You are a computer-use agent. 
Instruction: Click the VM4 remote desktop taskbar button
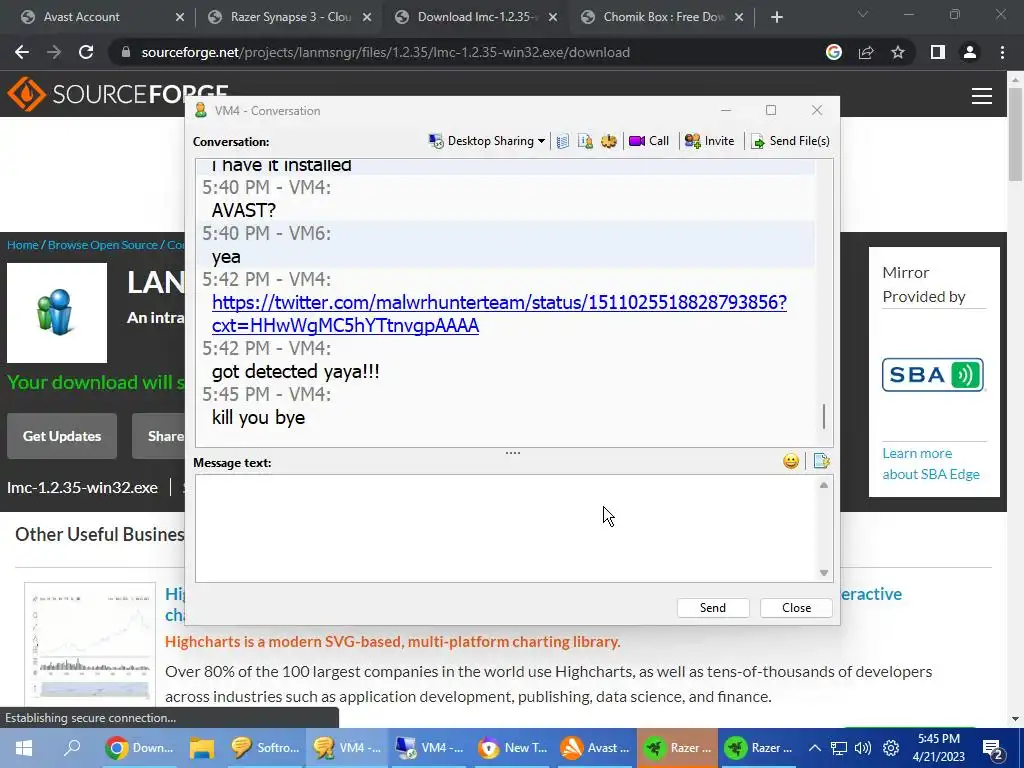[430, 748]
